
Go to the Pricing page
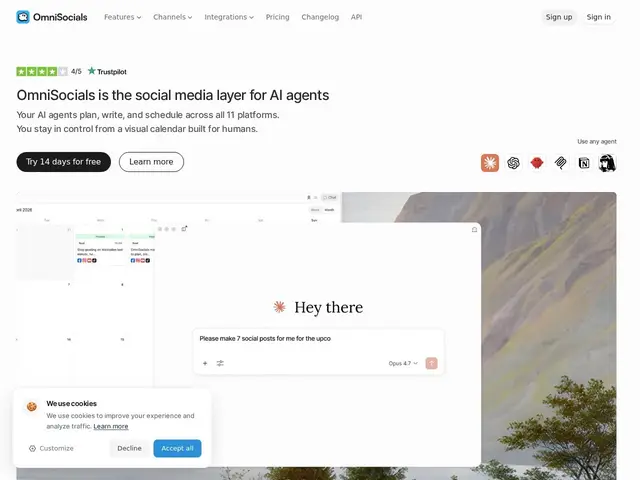point(278,17)
